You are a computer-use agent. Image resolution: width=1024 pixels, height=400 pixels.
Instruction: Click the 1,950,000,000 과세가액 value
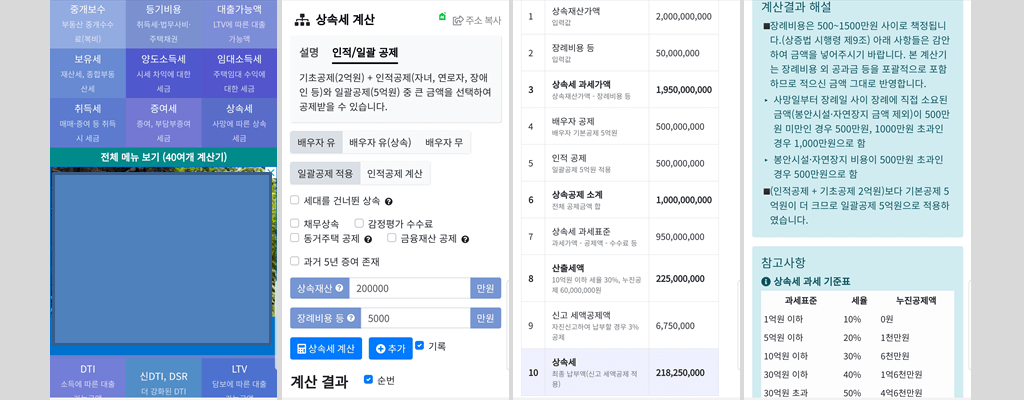(x=684, y=90)
